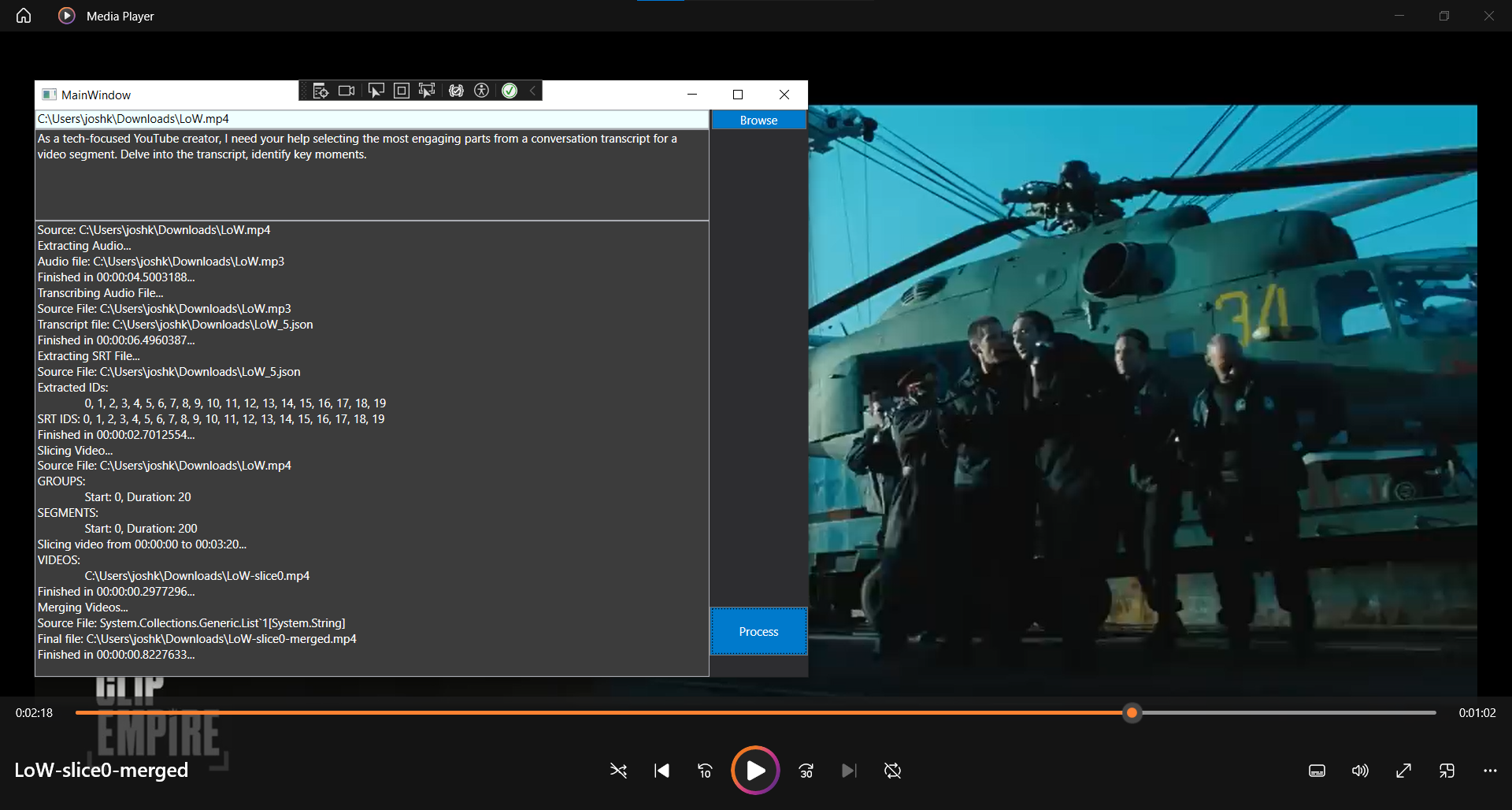The image size is (1512, 810).
Task: Click the file path field with LoW.mp4
Action: pos(372,119)
